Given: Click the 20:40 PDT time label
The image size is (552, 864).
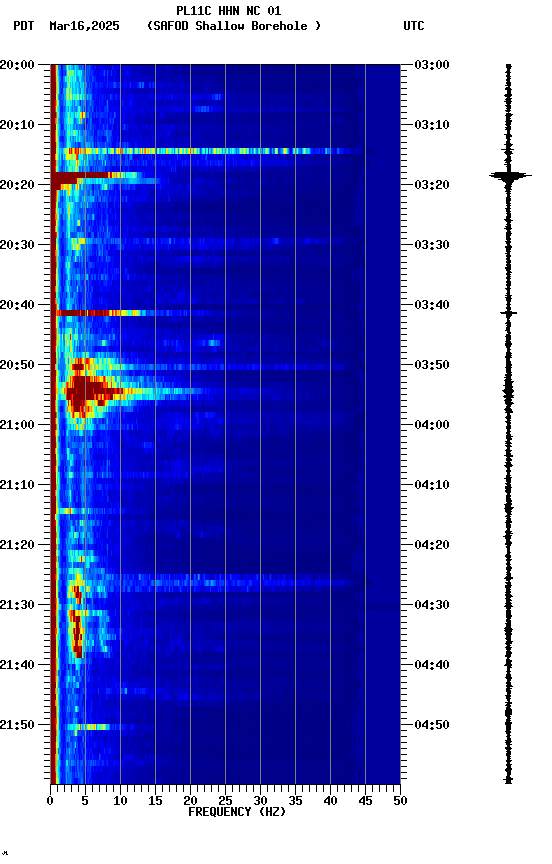Looking at the screenshot, I should tap(18, 305).
